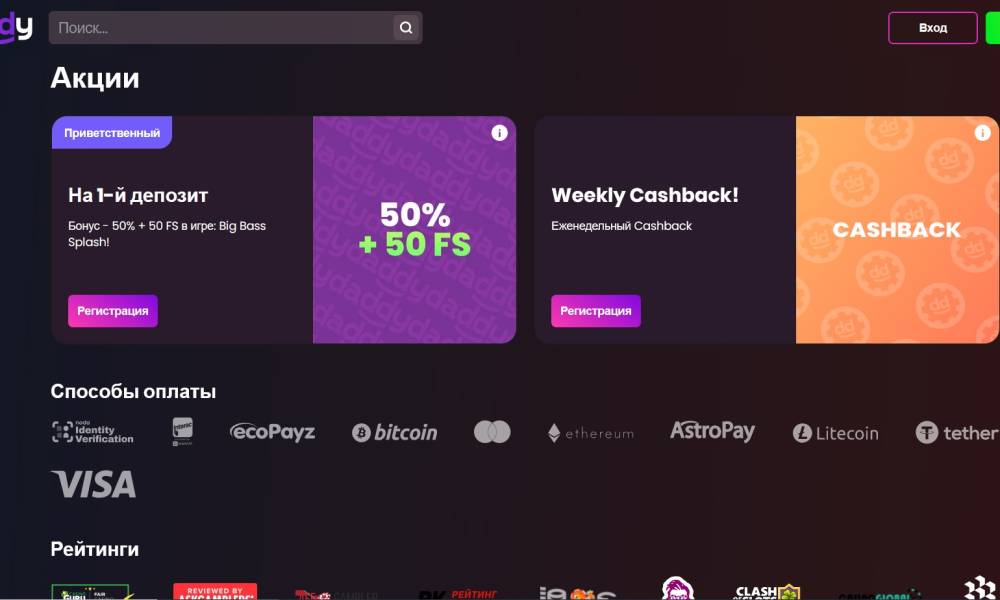Select the ecoPayz payment logo
Image resolution: width=1000 pixels, height=600 pixels.
272,432
